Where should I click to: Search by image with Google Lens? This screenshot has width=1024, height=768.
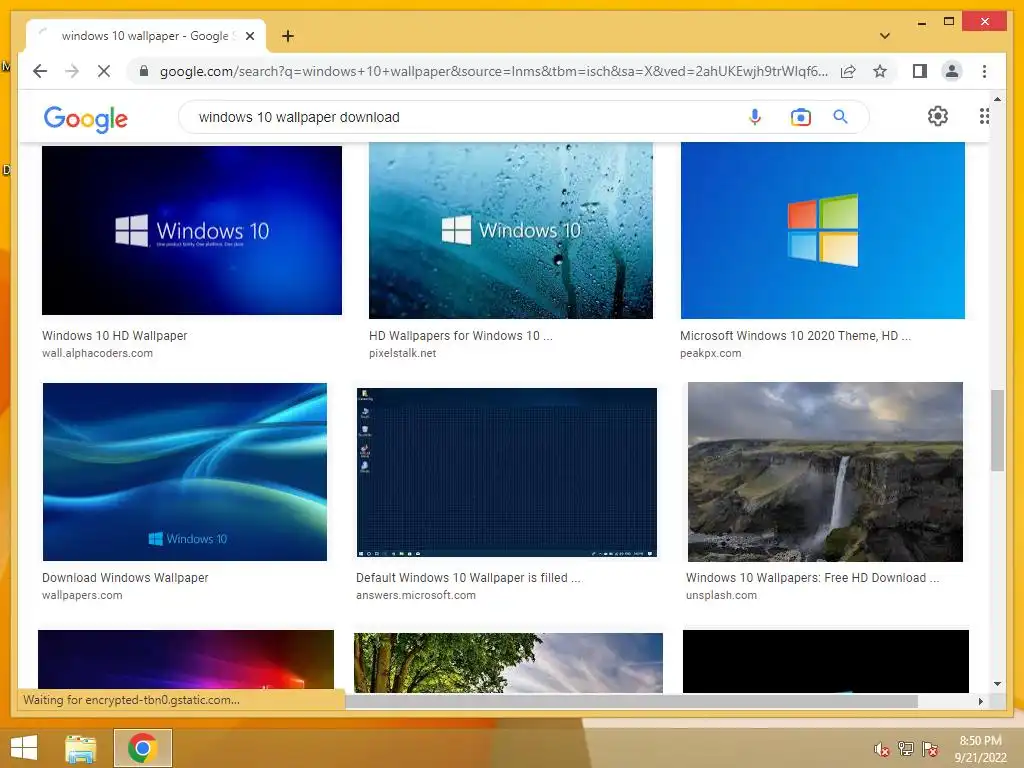point(801,117)
